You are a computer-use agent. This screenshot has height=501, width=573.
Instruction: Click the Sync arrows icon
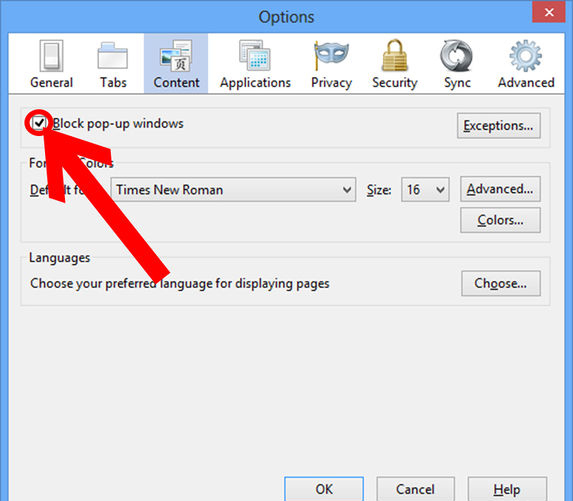[x=456, y=56]
